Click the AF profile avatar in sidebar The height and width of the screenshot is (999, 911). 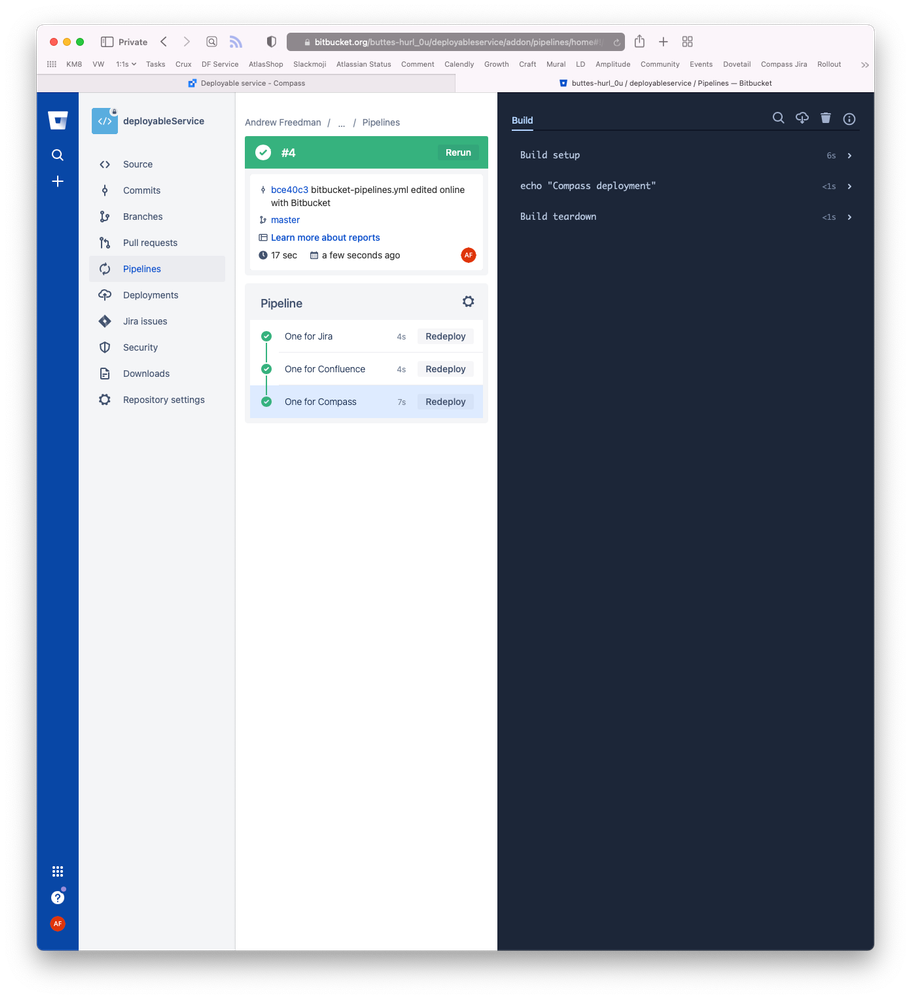(57, 923)
